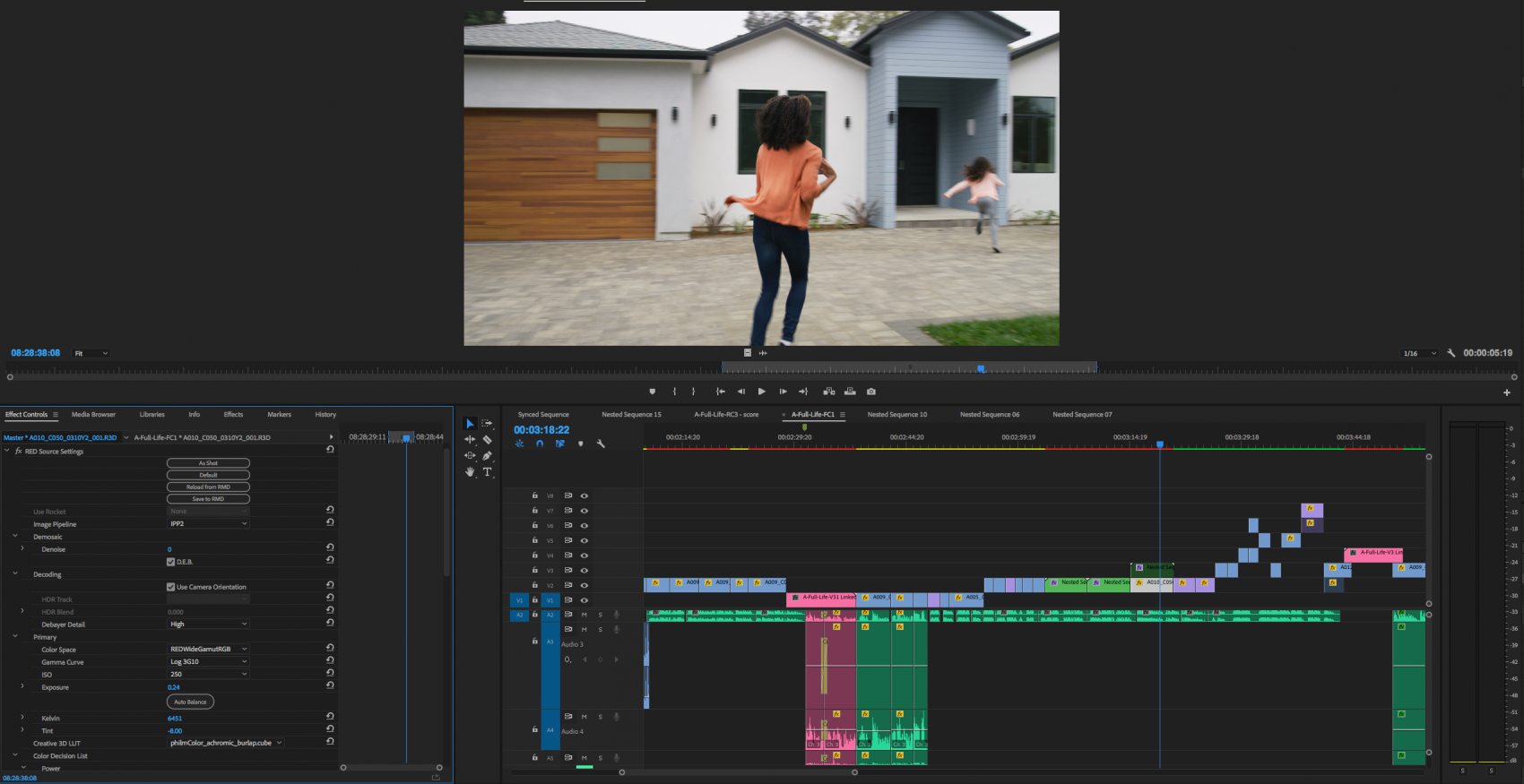Screen dimensions: 1524x784
Task: Open the Markers panel tab
Action: click(x=279, y=415)
